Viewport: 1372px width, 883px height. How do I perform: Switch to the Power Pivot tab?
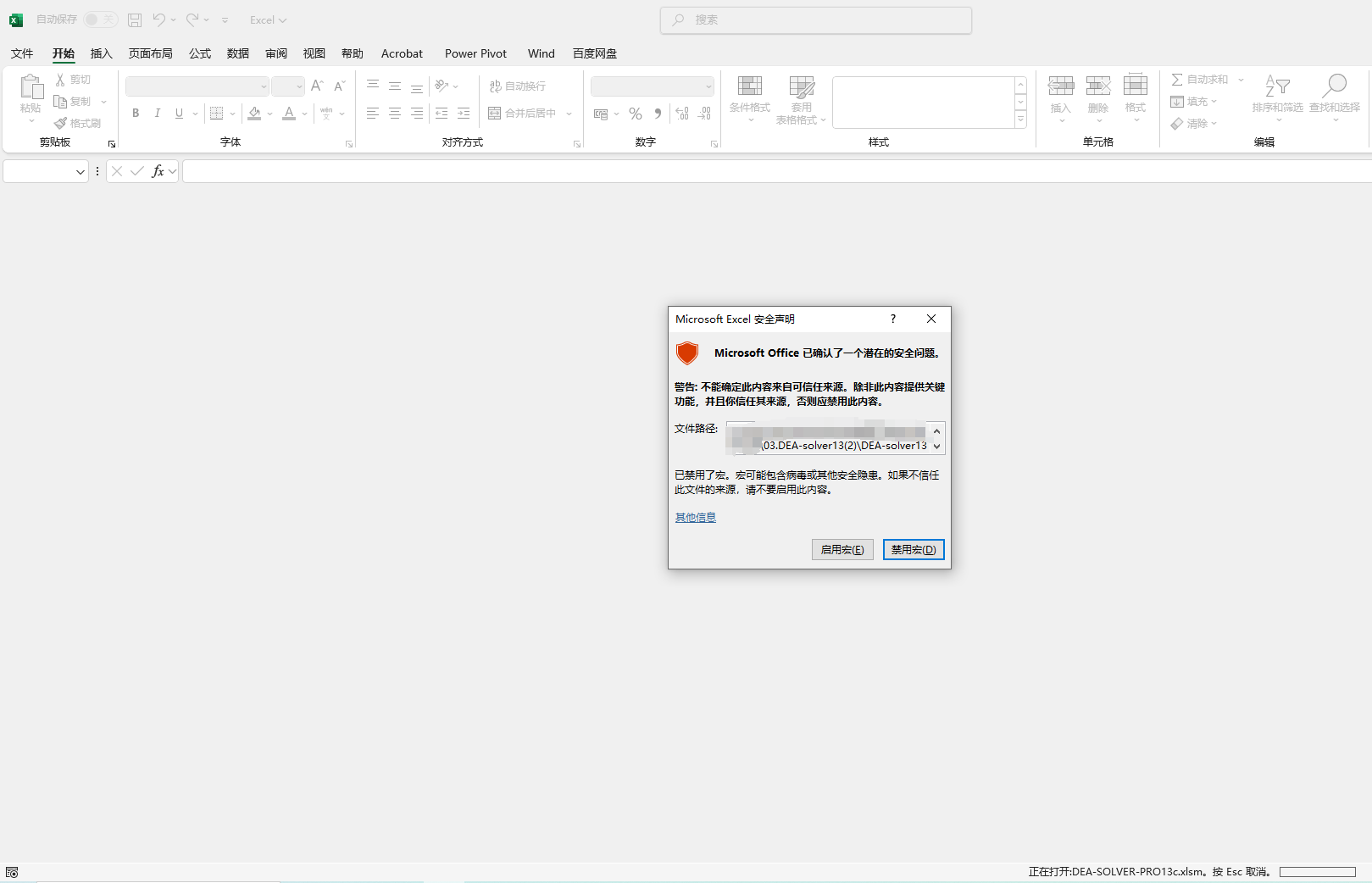click(x=475, y=53)
